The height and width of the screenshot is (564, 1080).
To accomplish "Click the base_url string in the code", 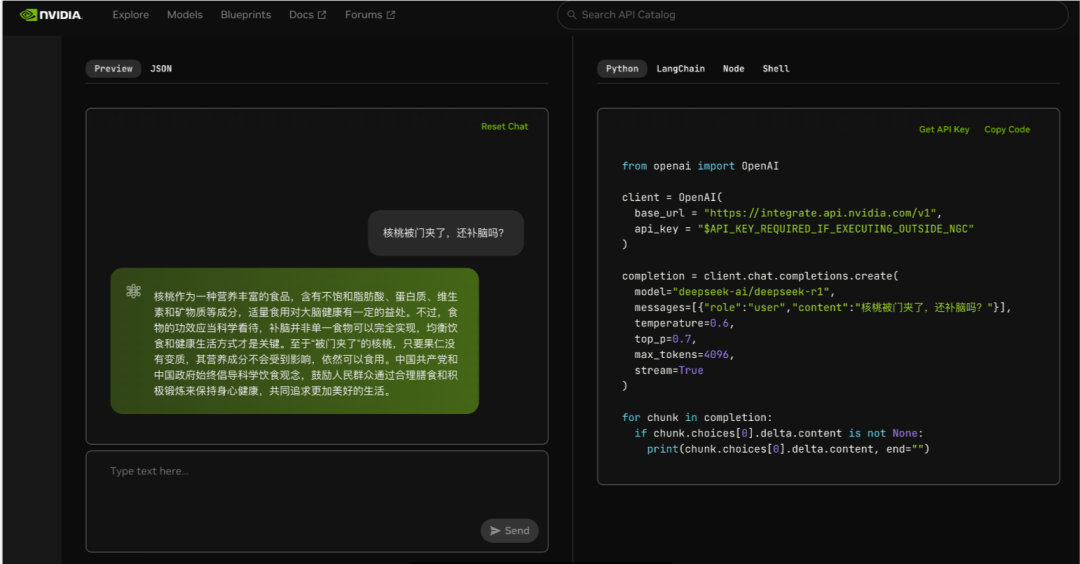I will pos(822,213).
